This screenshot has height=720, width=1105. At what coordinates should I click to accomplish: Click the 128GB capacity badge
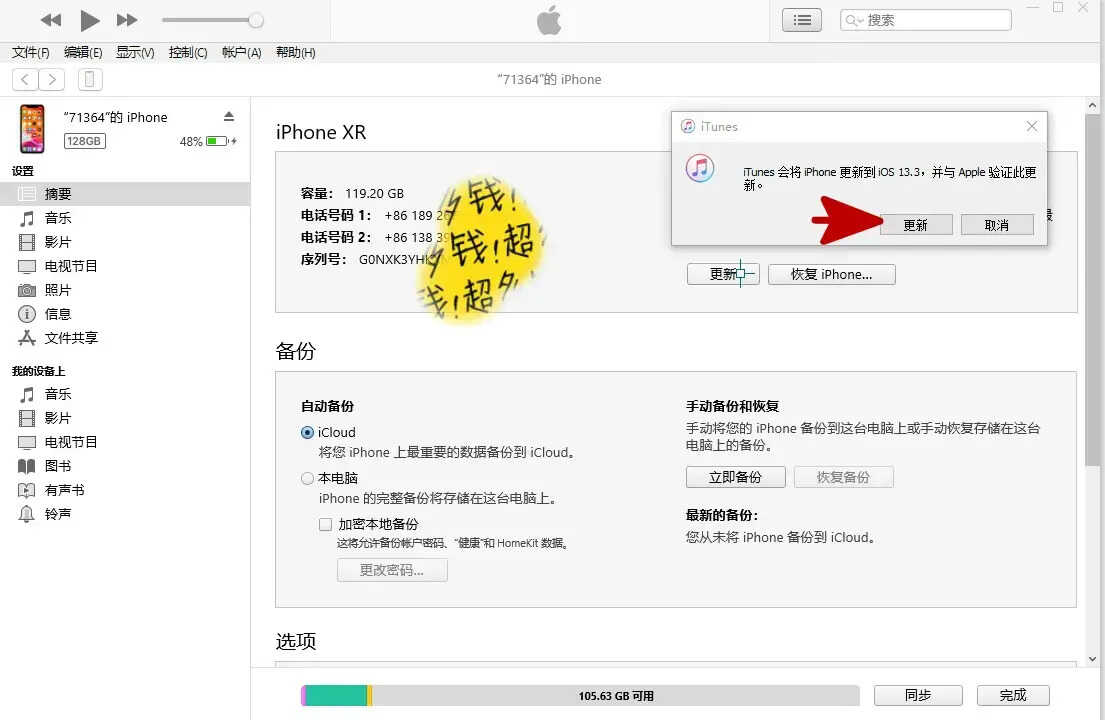pos(85,141)
